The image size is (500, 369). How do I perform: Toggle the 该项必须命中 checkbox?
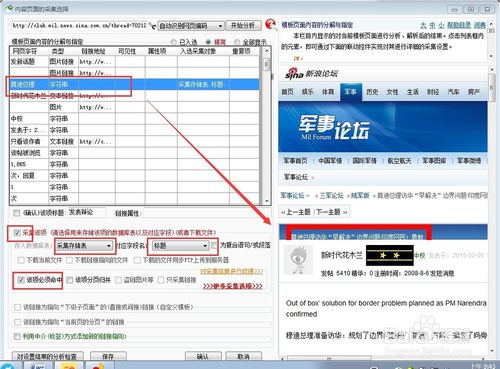[21, 280]
